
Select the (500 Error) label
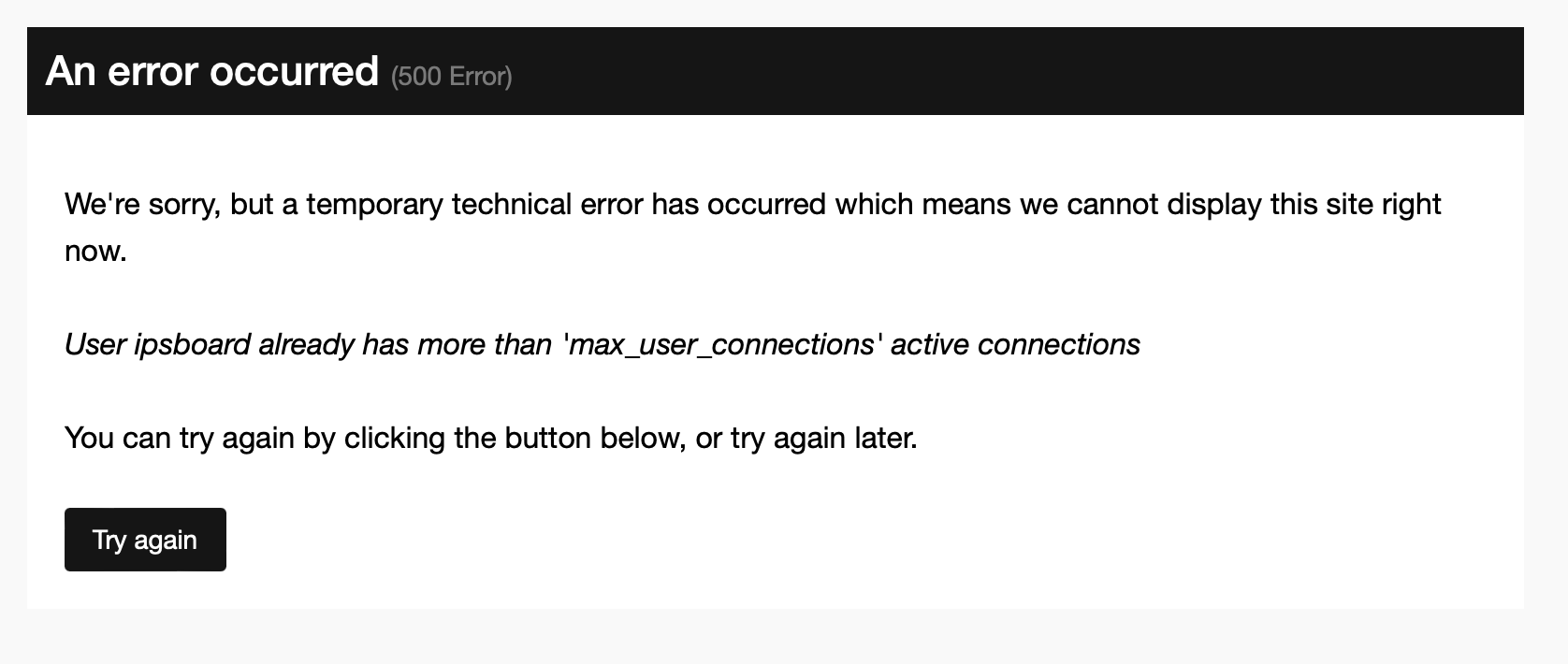pos(452,77)
